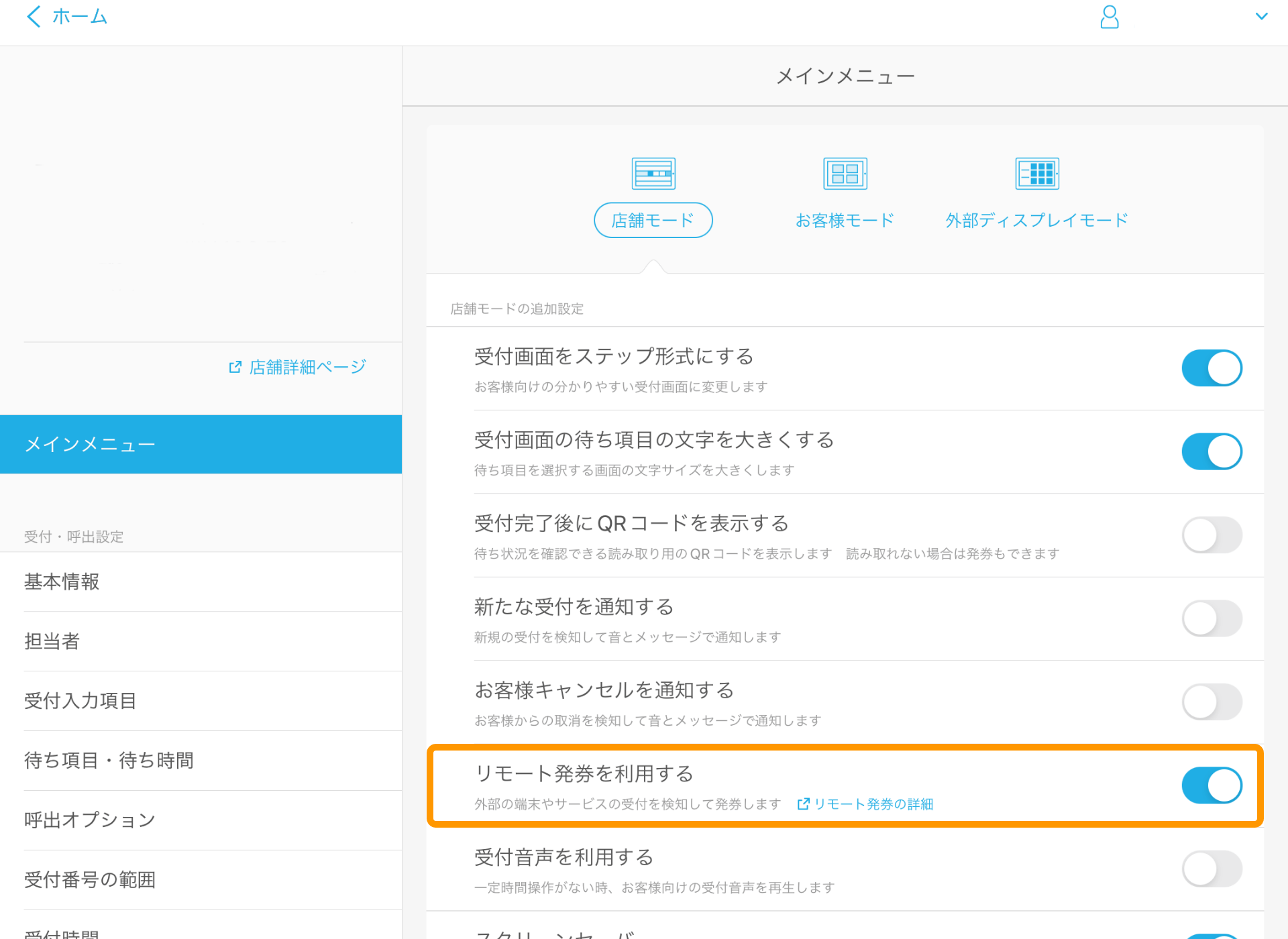Turn off リモート発券を利用する toggle

tap(1212, 785)
